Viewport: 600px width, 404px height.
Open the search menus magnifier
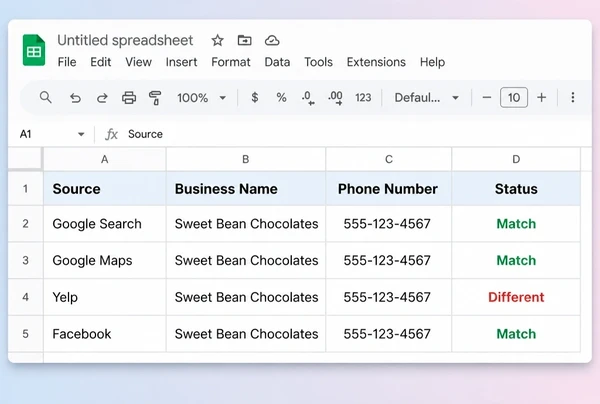[46, 98]
